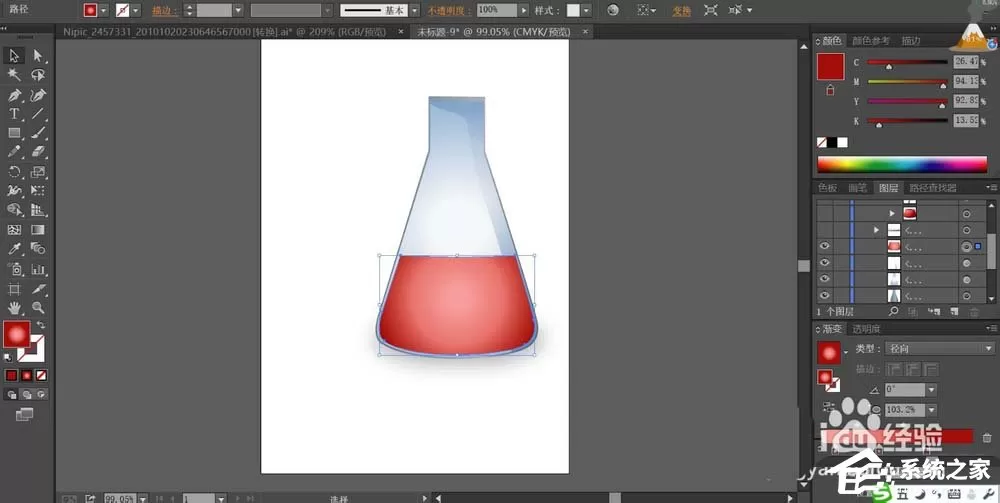Select the Gradient tool
The width and height of the screenshot is (1000, 503).
click(38, 230)
